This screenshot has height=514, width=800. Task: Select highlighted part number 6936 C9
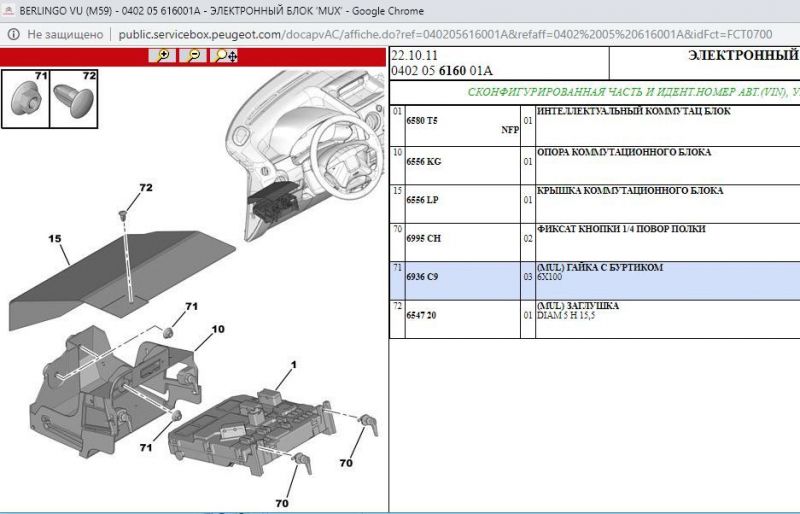[422, 276]
